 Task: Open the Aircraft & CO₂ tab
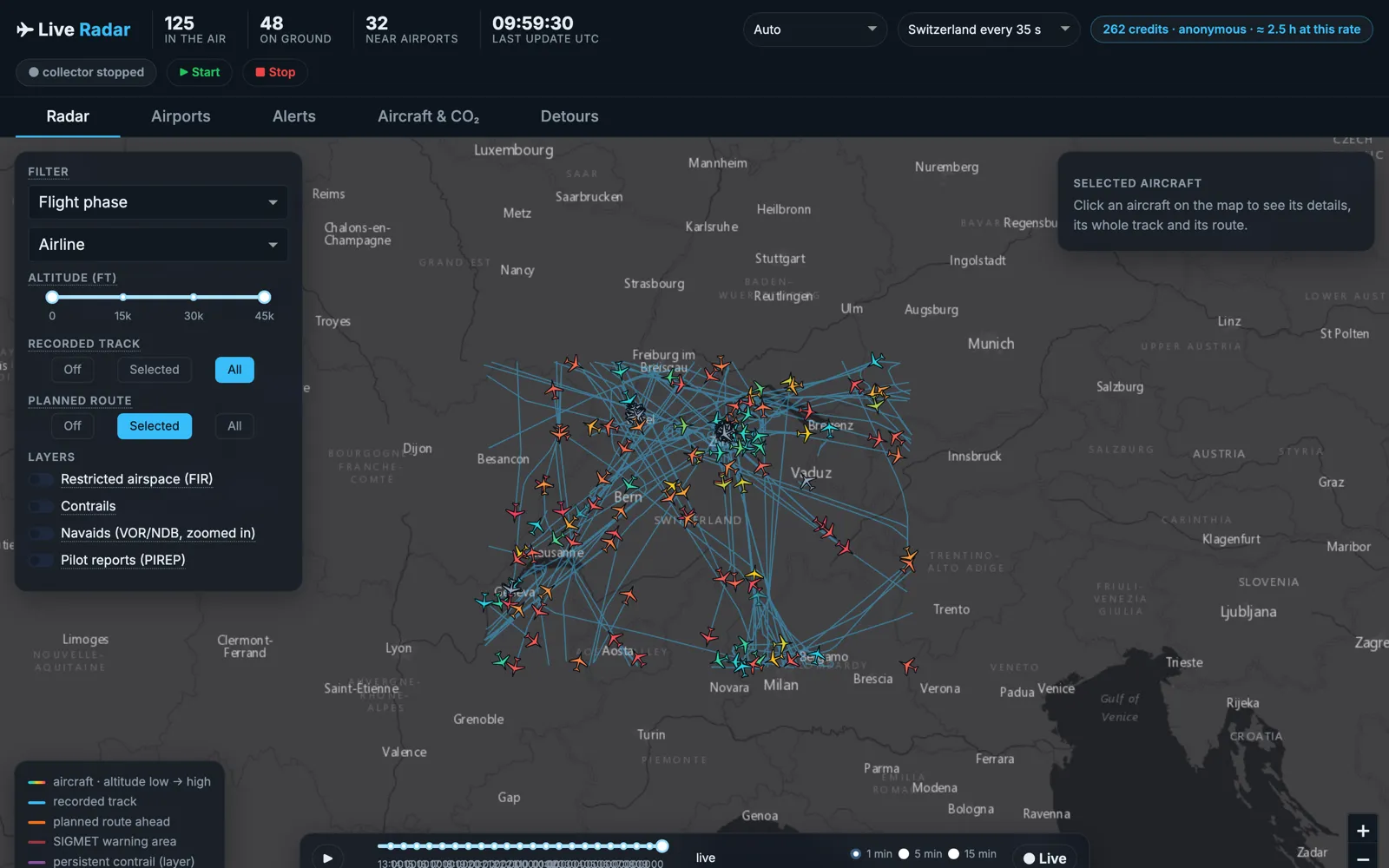pyautogui.click(x=428, y=116)
